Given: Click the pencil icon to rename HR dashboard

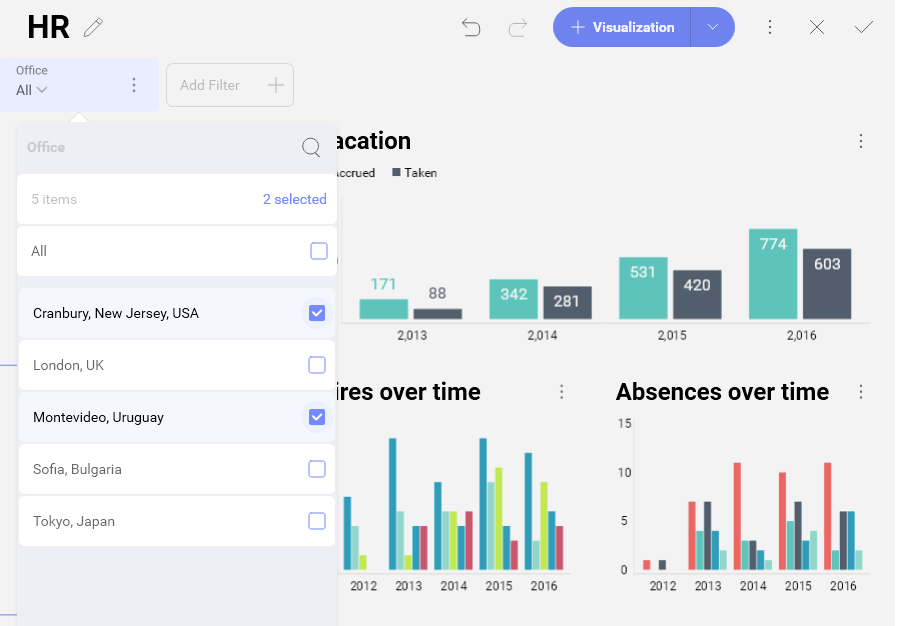Looking at the screenshot, I should coord(93,28).
